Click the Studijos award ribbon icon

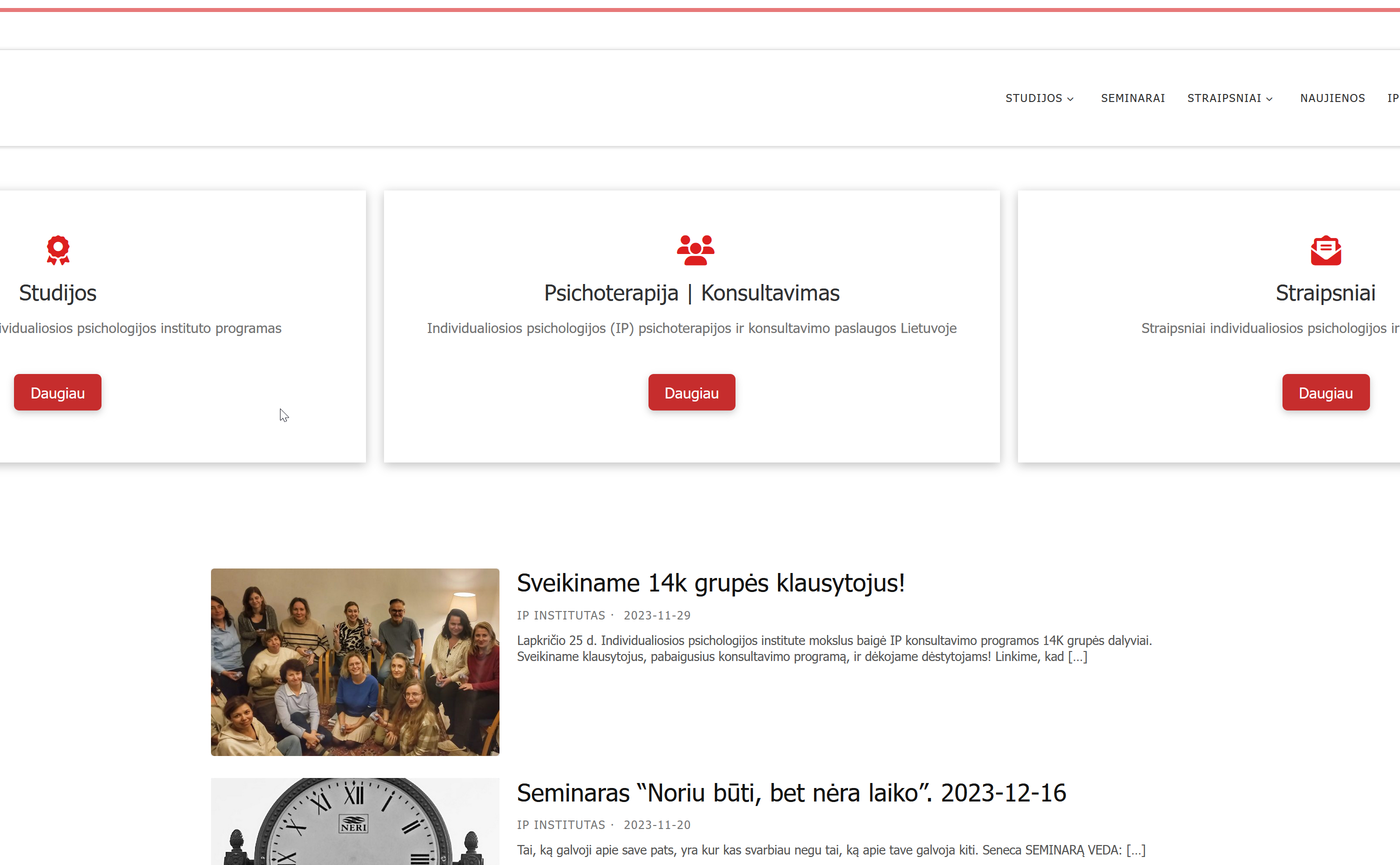(58, 250)
